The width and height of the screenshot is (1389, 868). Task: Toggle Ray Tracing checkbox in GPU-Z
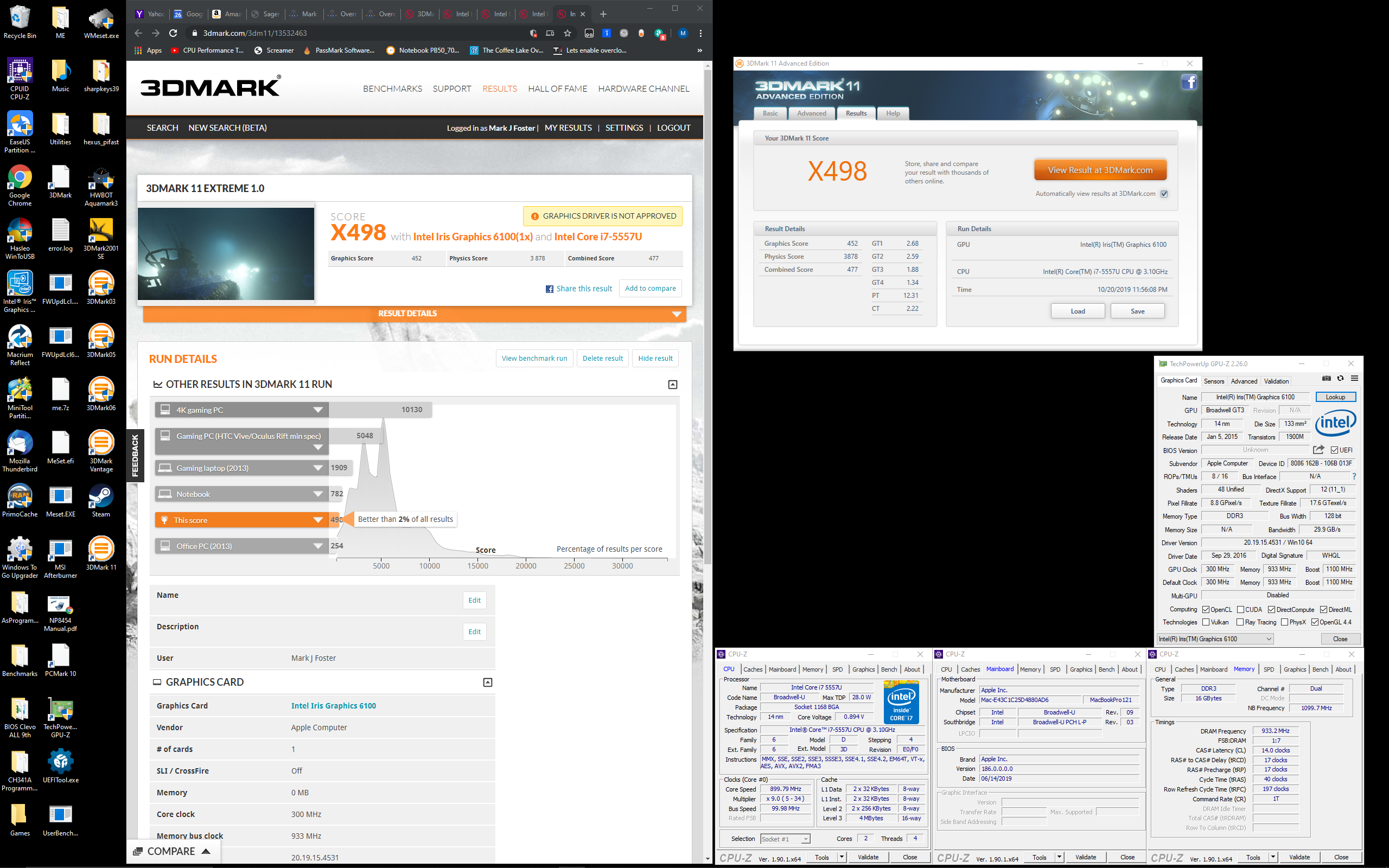click(1240, 622)
